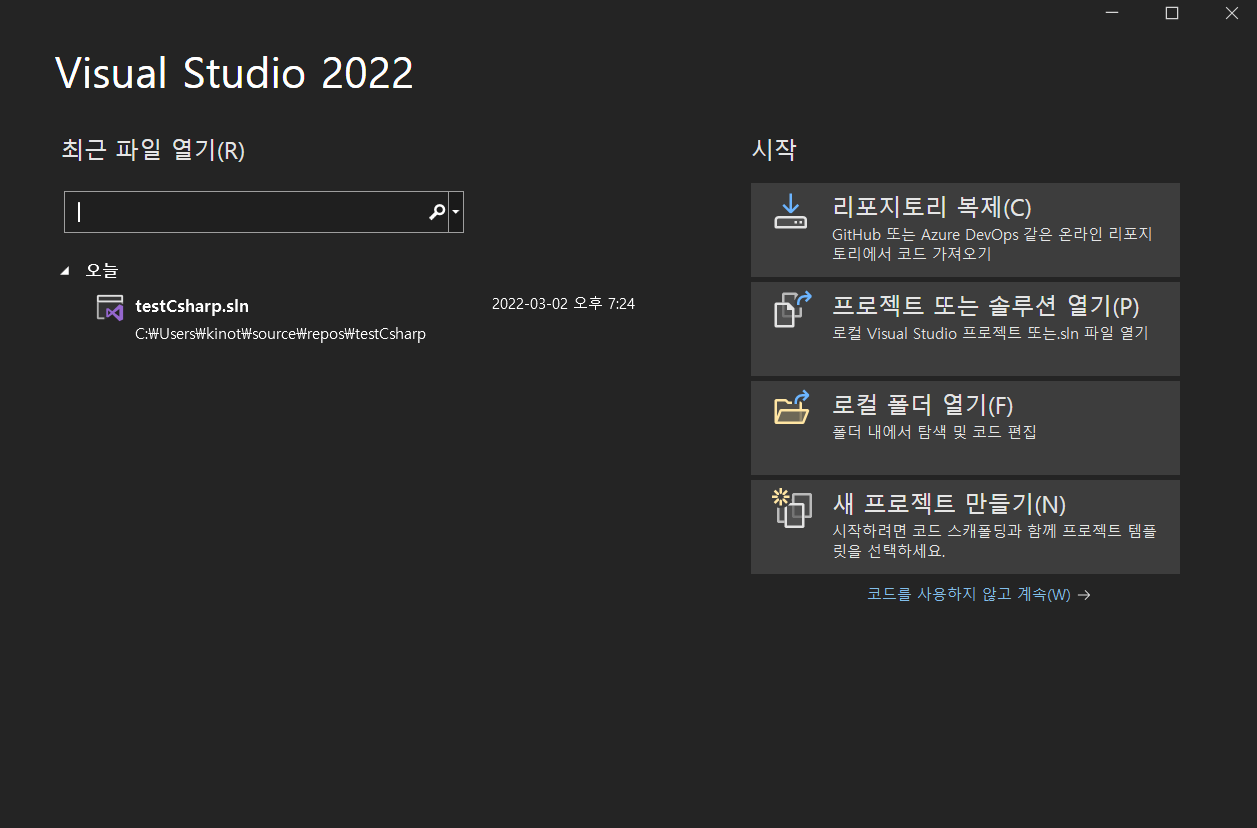
Task: Minimize the Visual Studio window
Action: pos(1112,13)
